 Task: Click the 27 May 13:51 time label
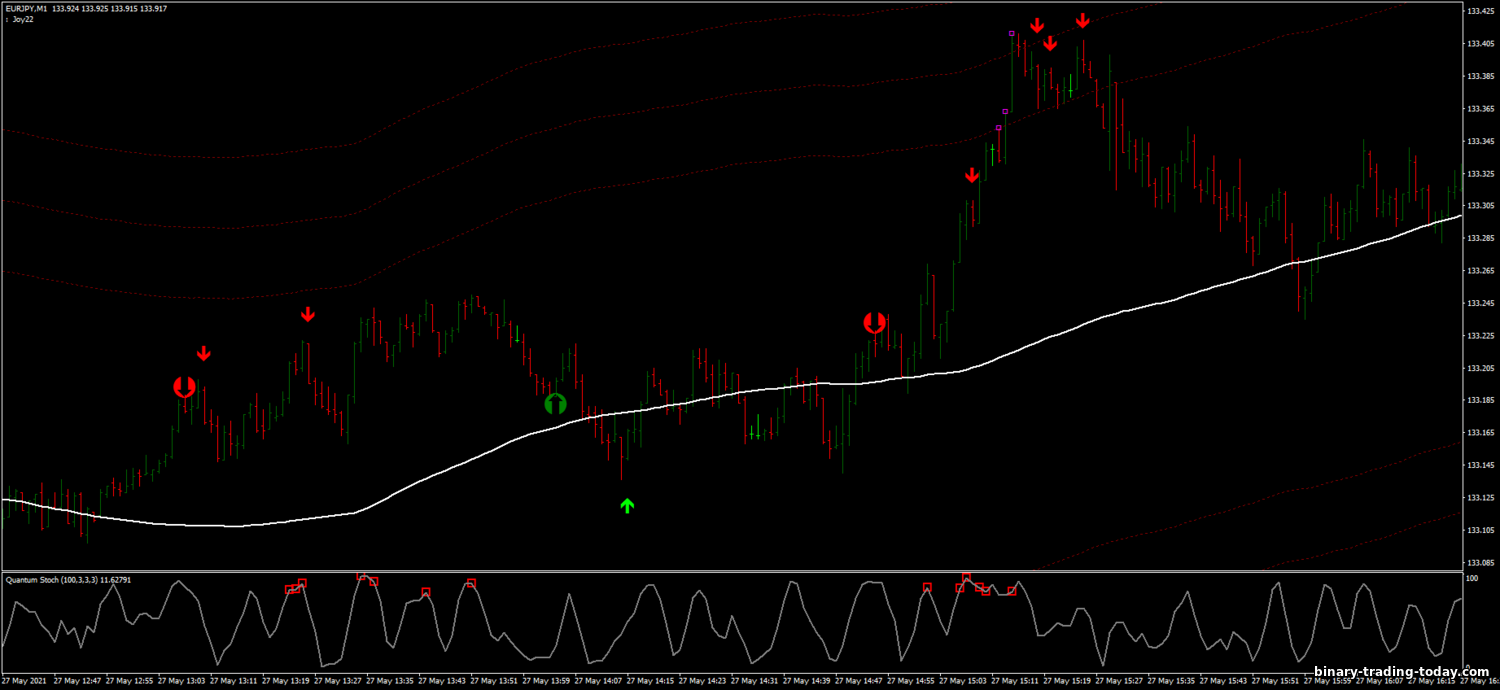pyautogui.click(x=493, y=681)
